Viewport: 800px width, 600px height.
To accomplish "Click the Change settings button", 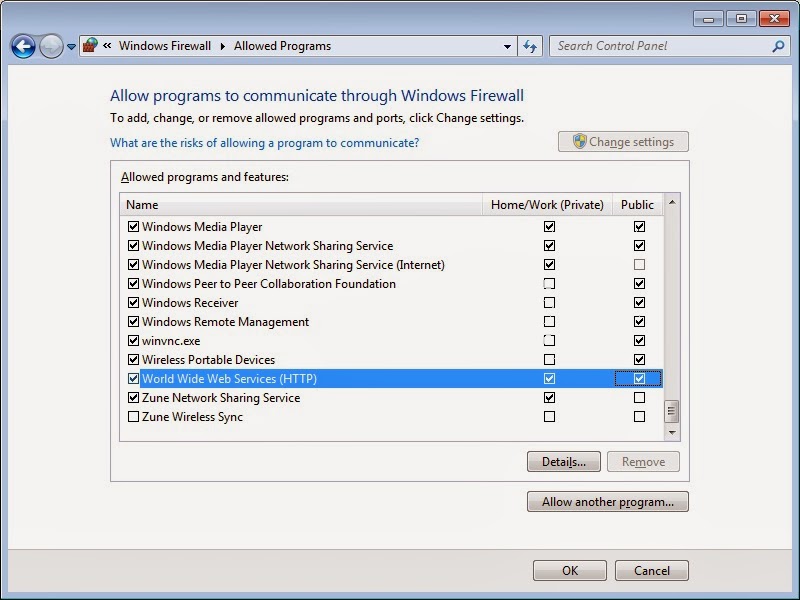I will tap(623, 142).
